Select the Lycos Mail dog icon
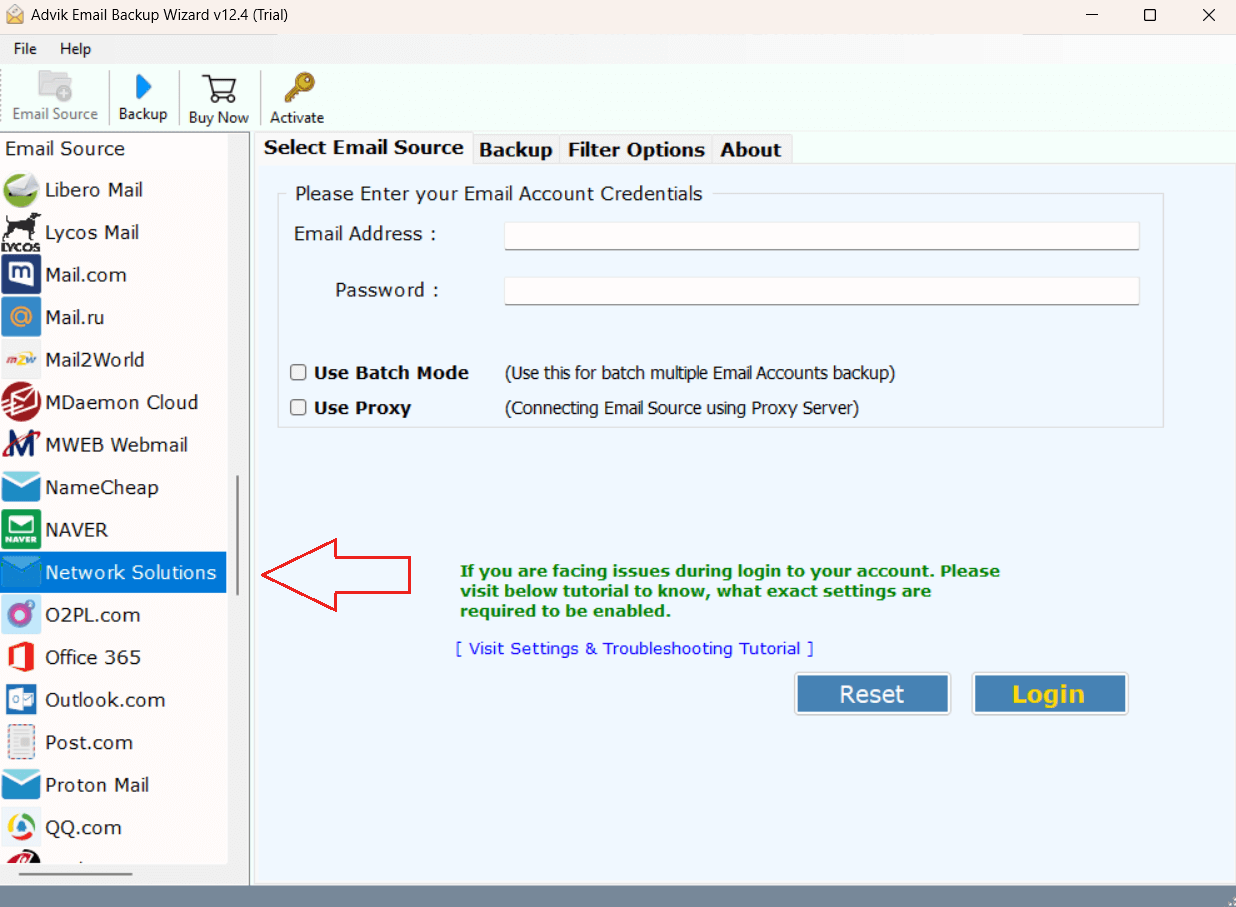 pyautogui.click(x=20, y=232)
